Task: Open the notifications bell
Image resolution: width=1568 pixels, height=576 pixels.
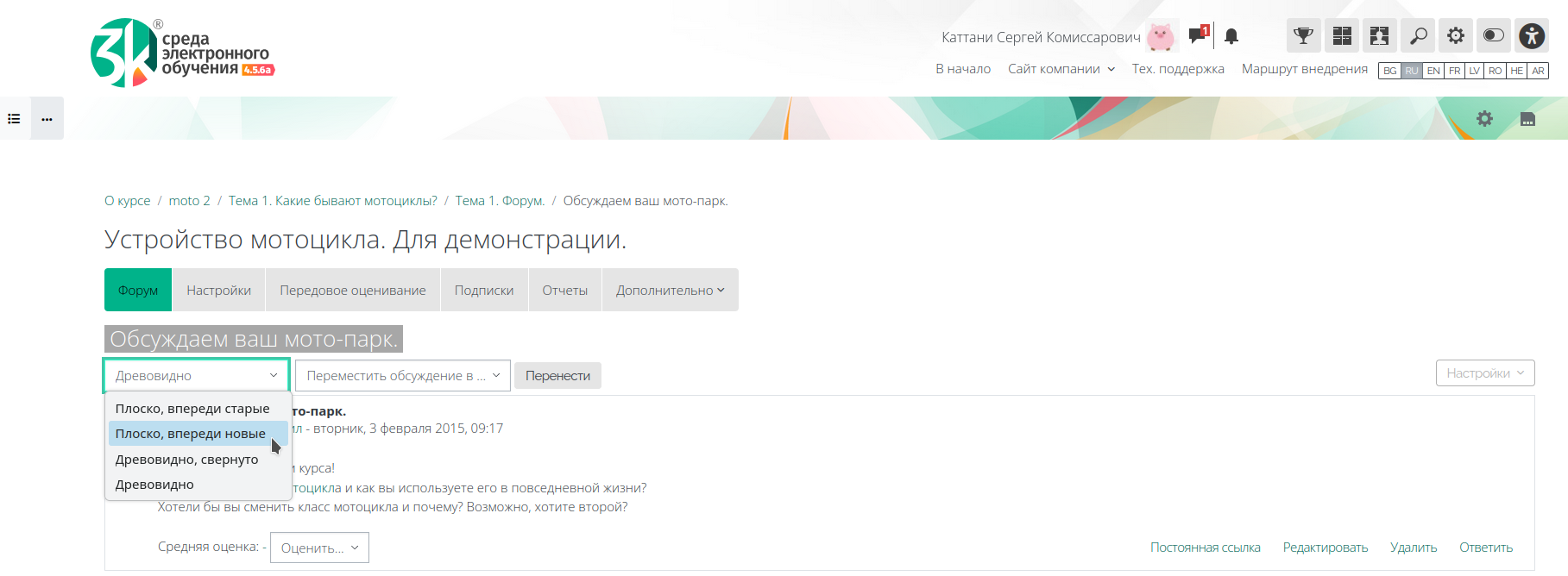Action: [1231, 36]
